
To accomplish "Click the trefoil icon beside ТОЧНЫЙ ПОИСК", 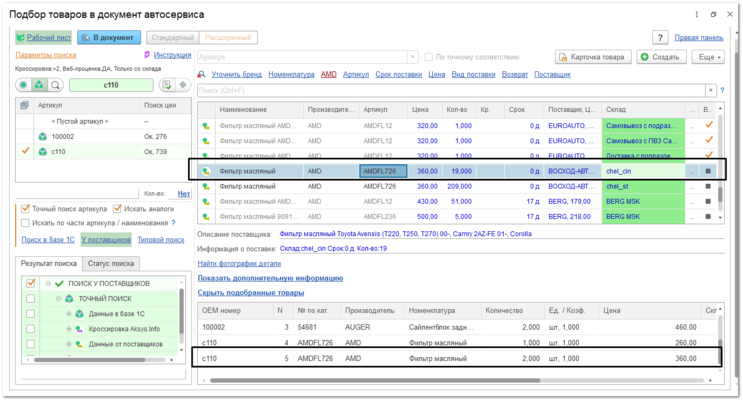I will click(x=69, y=299).
